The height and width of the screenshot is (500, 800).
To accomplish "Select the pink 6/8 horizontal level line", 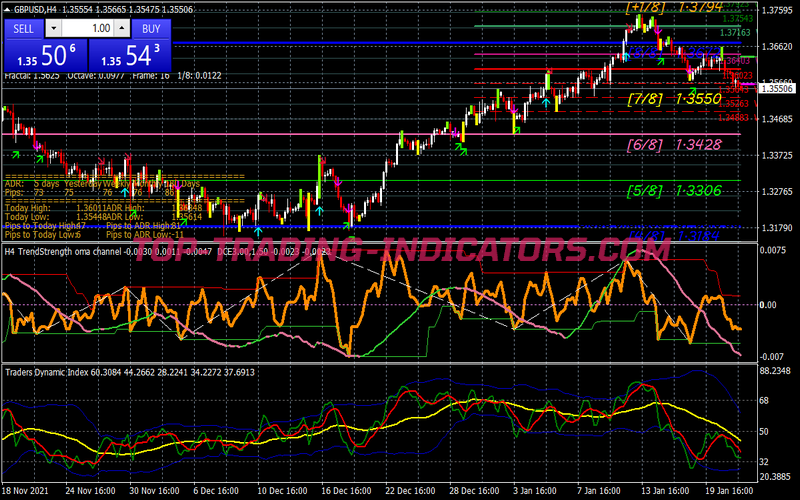I will [x=300, y=134].
